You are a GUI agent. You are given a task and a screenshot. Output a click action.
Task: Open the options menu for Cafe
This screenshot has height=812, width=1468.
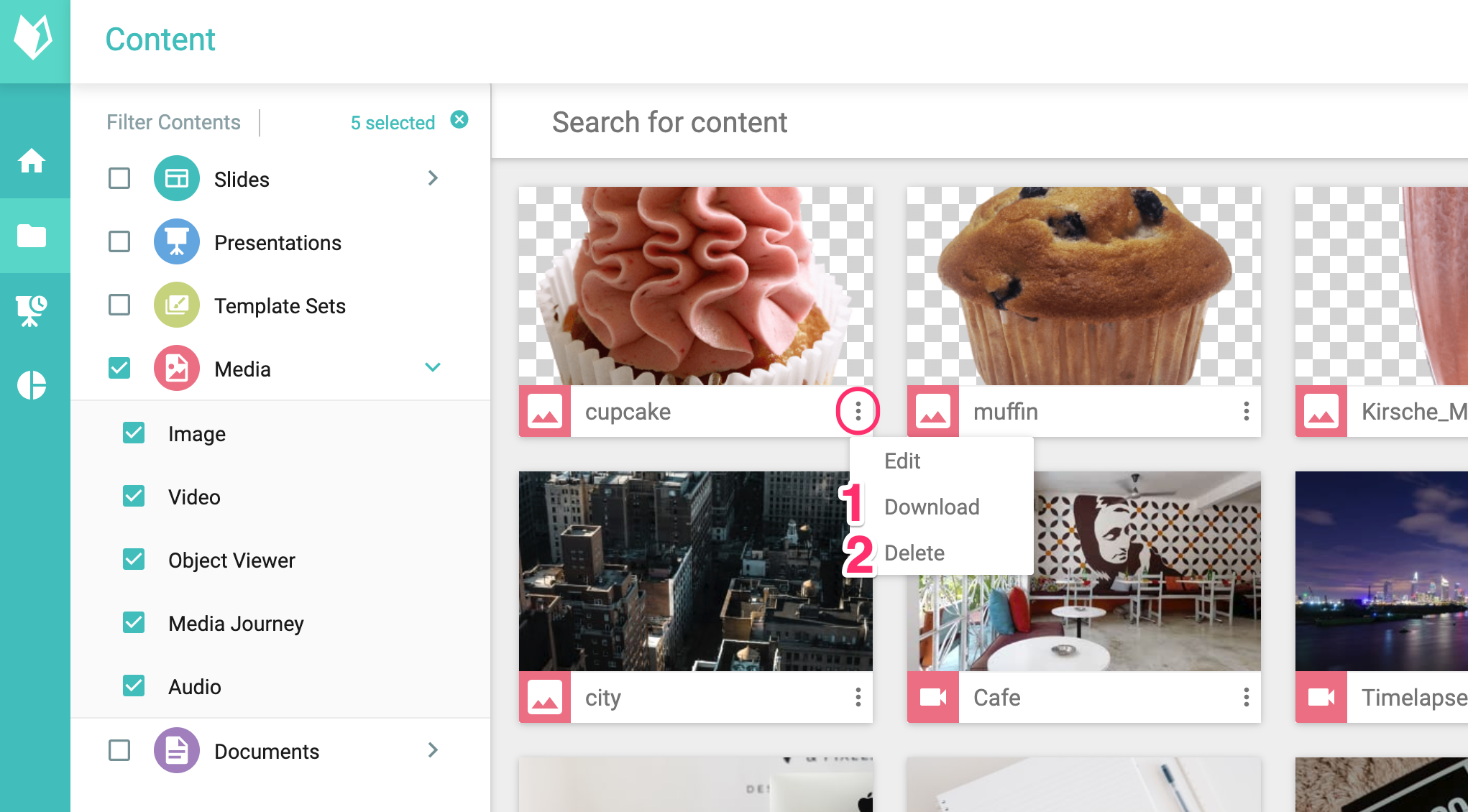[1247, 697]
